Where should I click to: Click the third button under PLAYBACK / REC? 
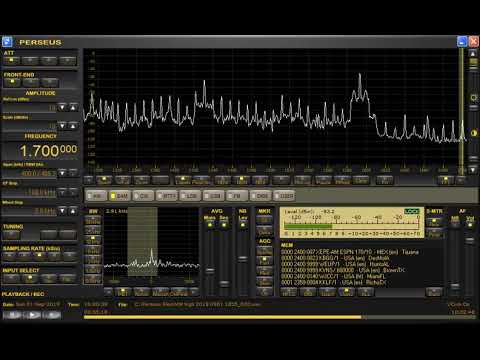[52, 315]
